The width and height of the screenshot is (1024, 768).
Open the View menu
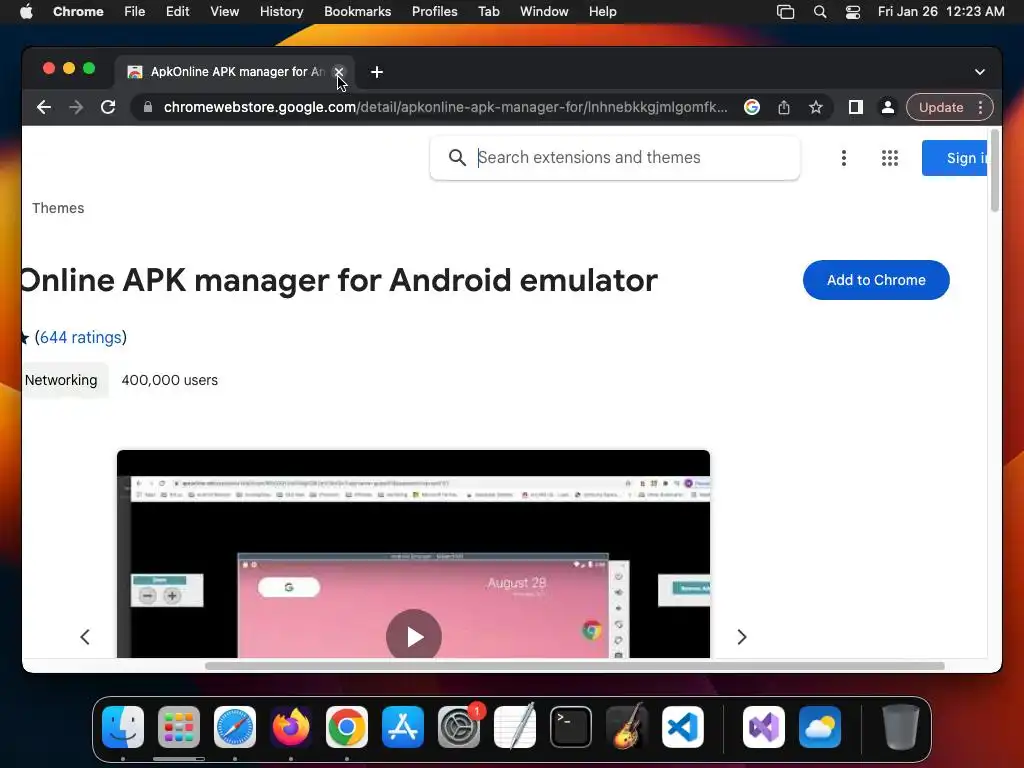(x=225, y=12)
